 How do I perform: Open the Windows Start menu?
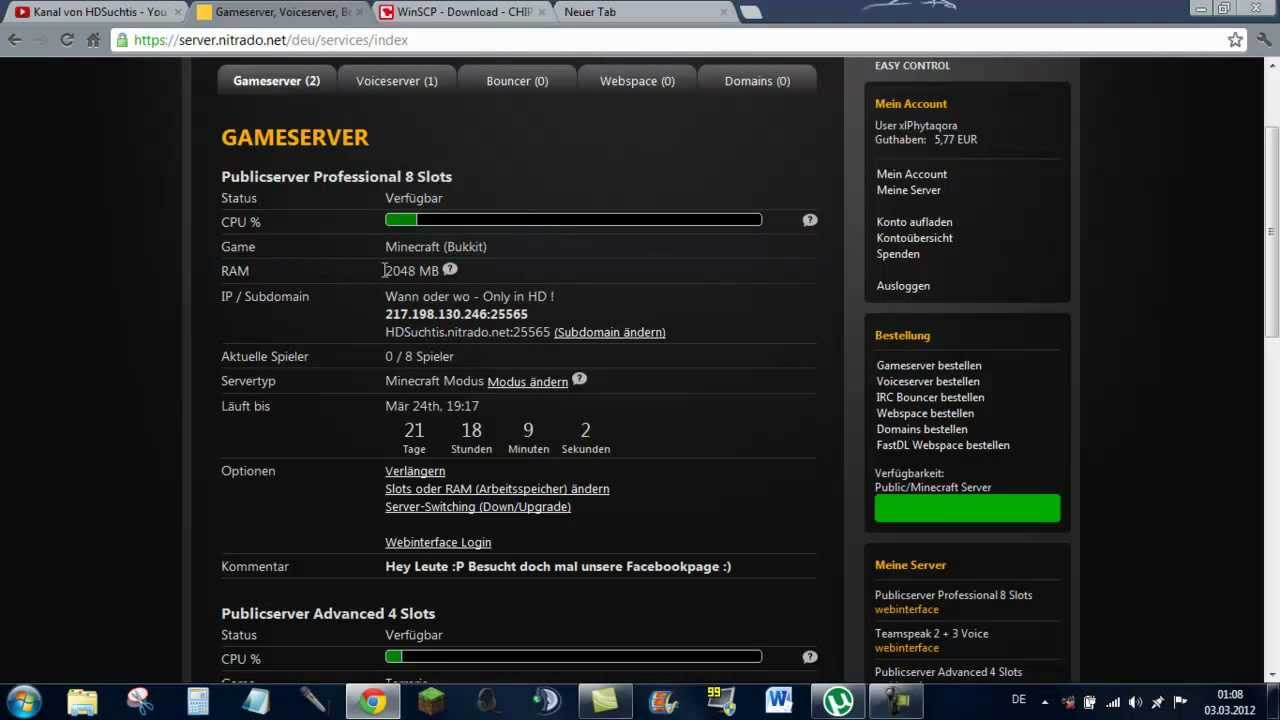click(x=23, y=701)
